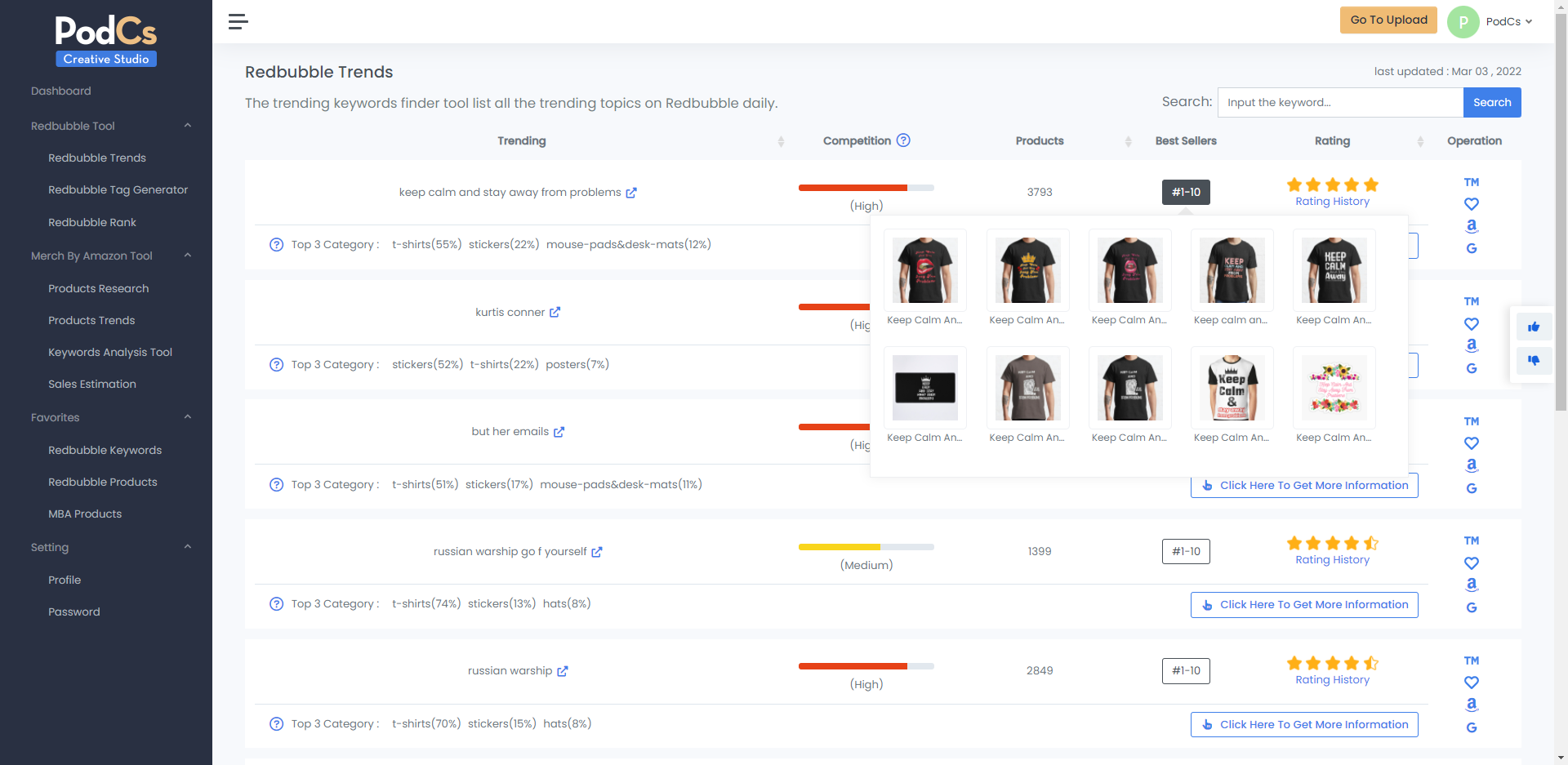
Task: Show #1-10 best sellers for 'russian warship go f yourself'
Action: coord(1186,552)
